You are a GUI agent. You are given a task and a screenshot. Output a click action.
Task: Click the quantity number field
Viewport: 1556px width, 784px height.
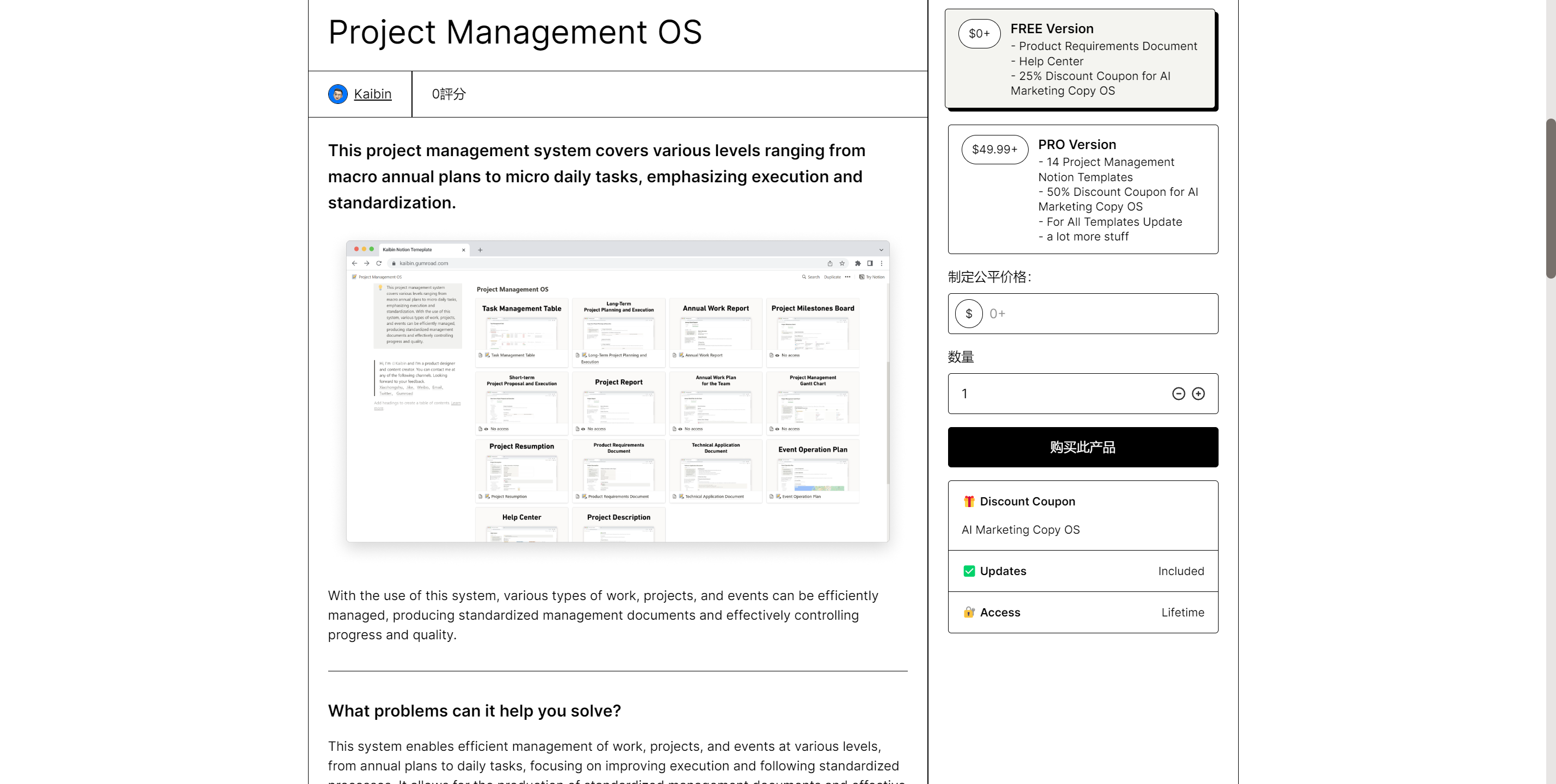(x=1057, y=394)
